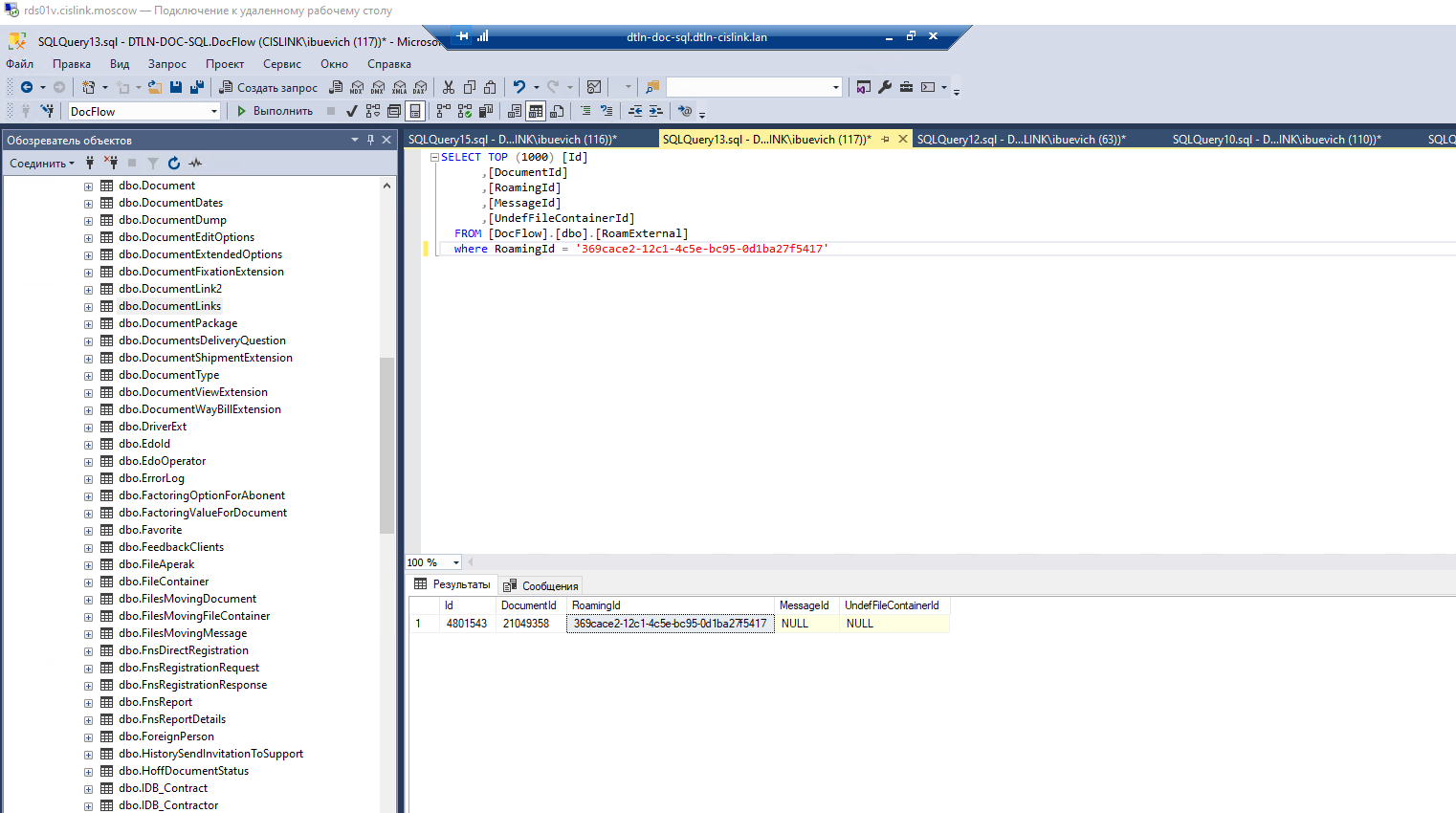
Task: Click the DMX query icon
Action: click(x=378, y=87)
